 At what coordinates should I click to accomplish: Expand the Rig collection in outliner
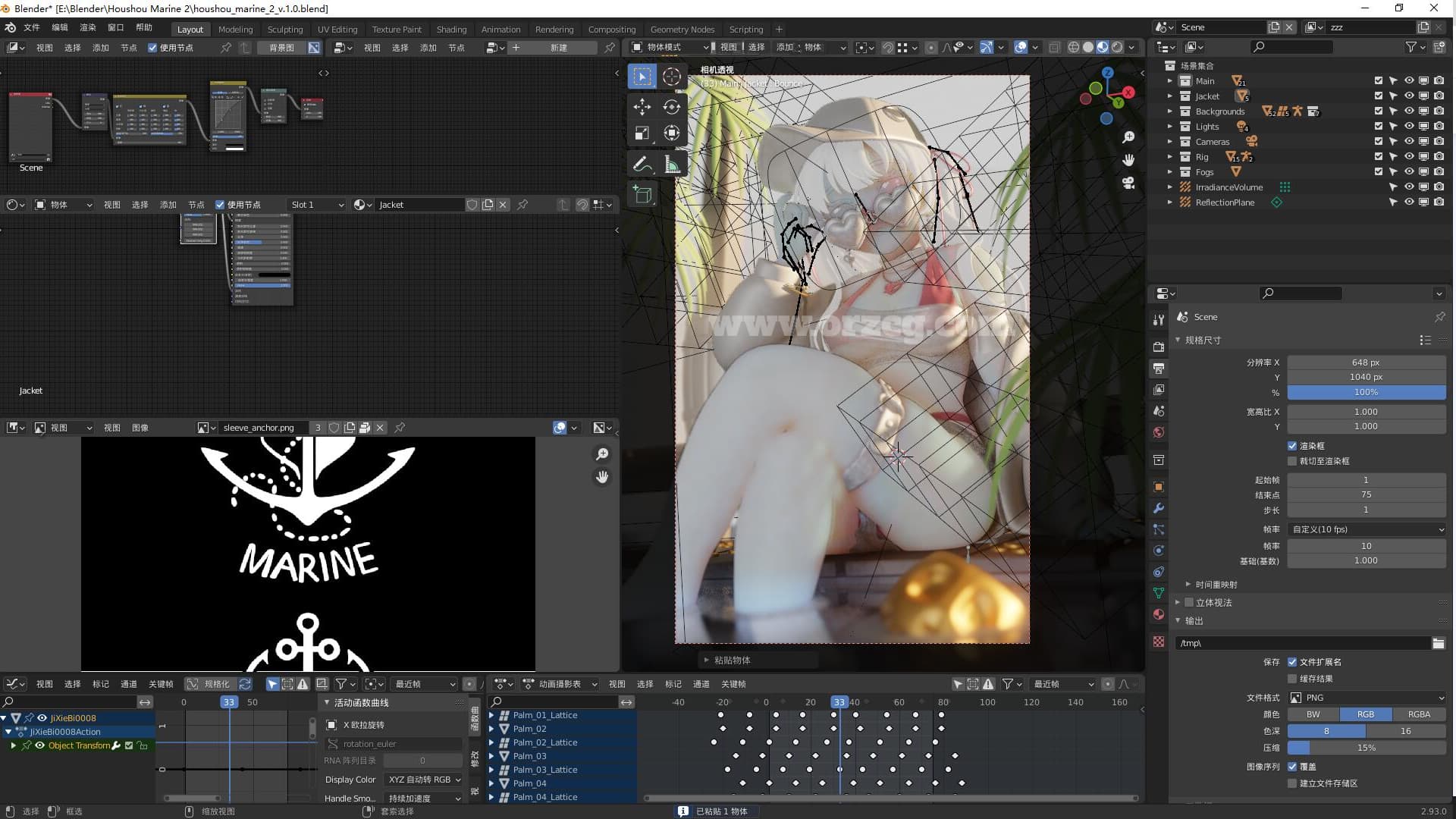click(x=1169, y=157)
